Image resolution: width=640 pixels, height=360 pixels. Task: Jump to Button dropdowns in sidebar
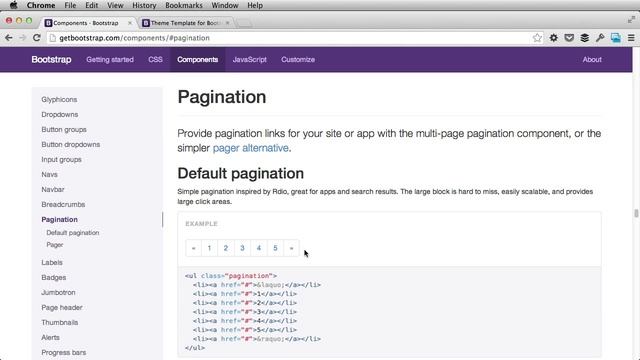71,144
